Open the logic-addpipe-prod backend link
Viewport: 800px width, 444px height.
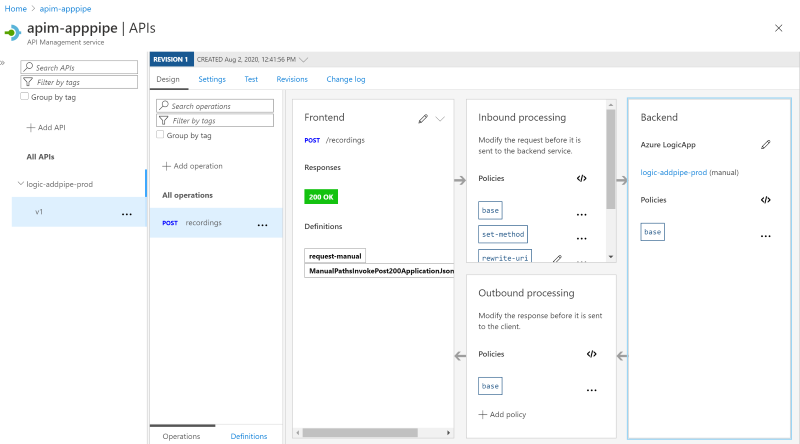(x=673, y=172)
